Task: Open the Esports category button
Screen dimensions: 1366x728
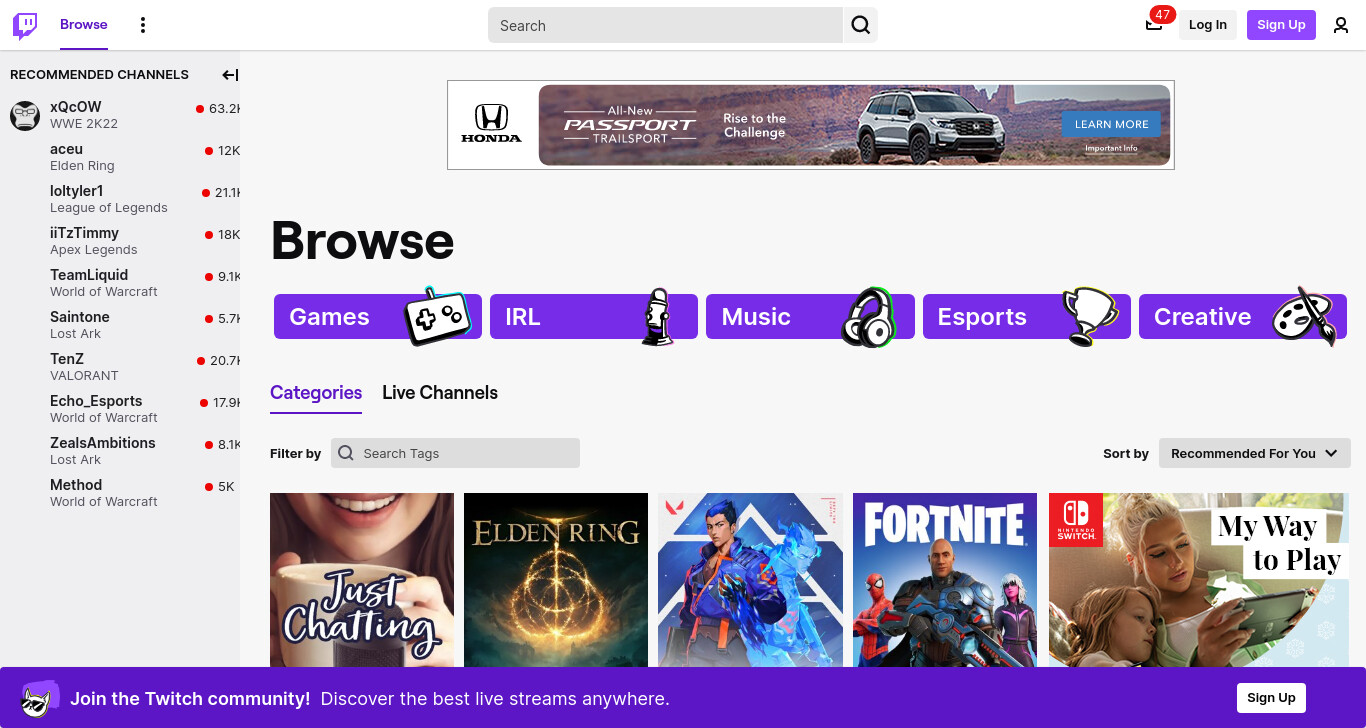Action: 1027,317
